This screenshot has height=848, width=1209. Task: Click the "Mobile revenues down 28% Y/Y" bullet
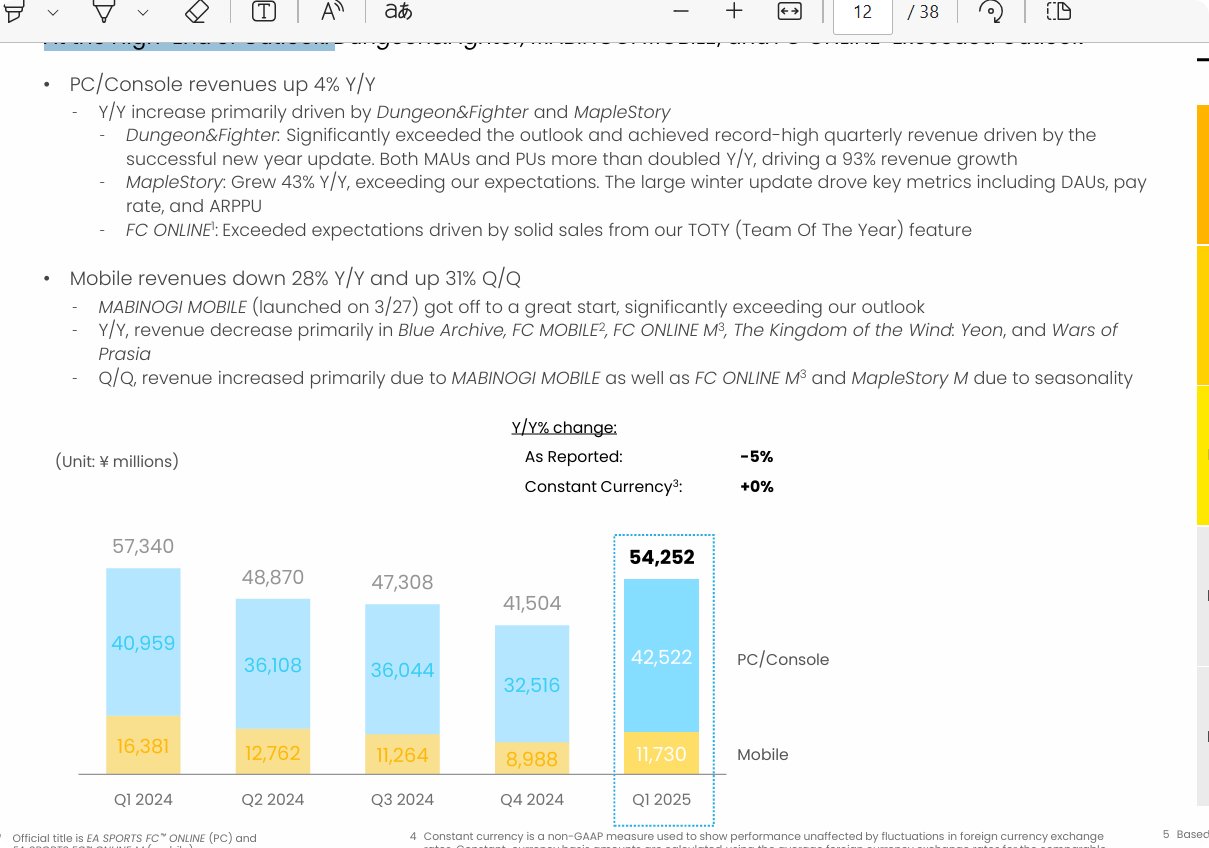pos(295,278)
